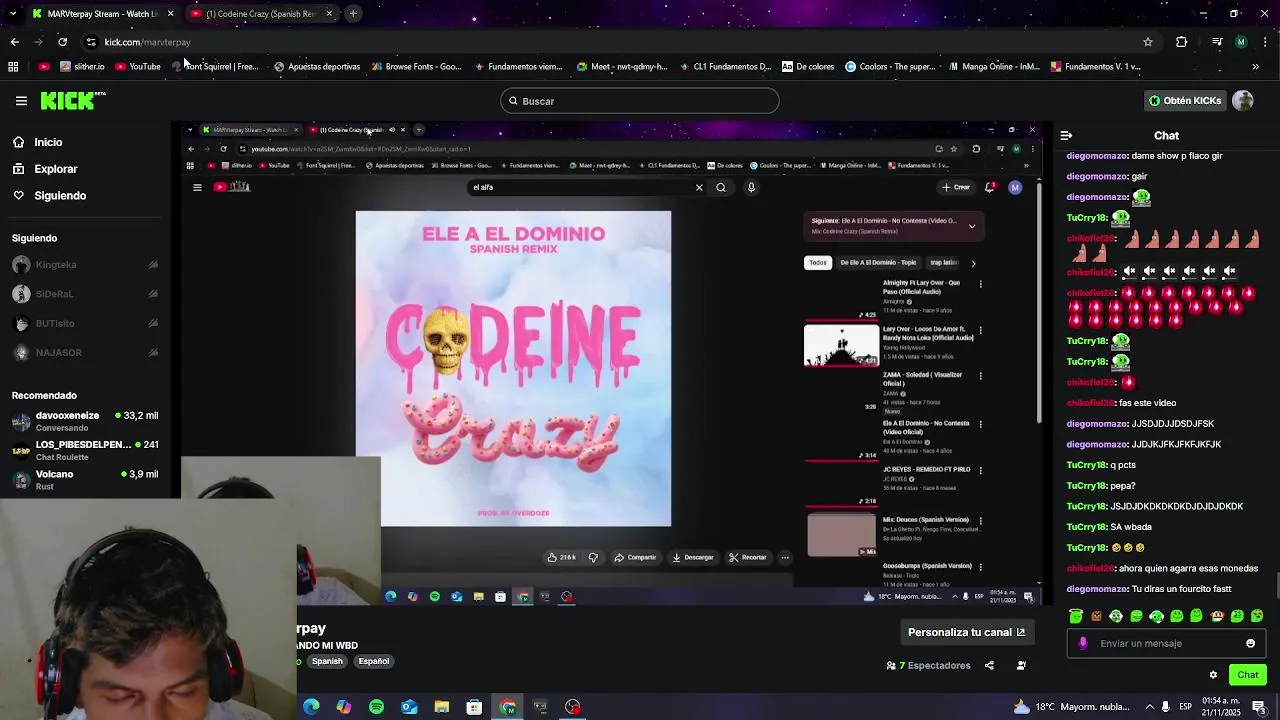This screenshot has width=1280, height=720.
Task: Click the purple microphone icon in chat box
Action: pos(1083,643)
